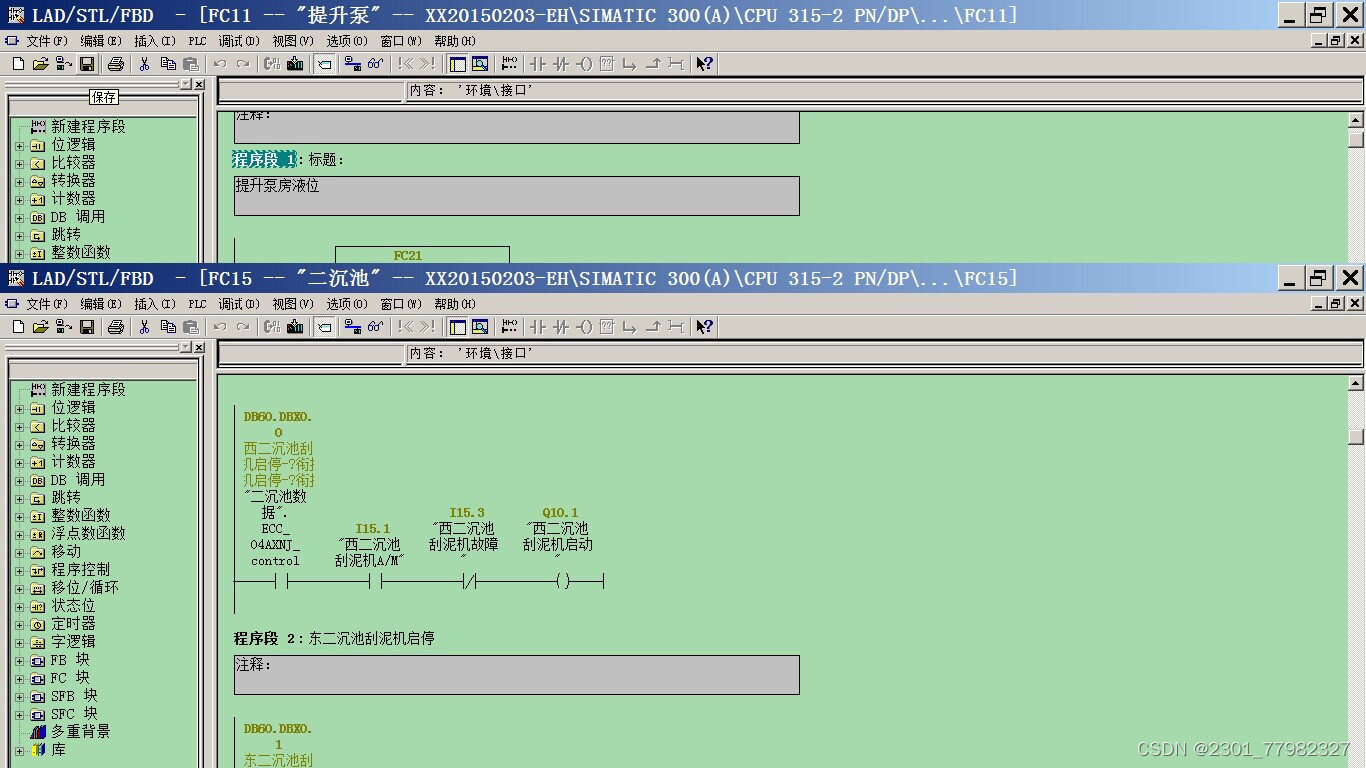
Task: Click Cut scissors icon in FC11 window toolbar
Action: (x=144, y=64)
